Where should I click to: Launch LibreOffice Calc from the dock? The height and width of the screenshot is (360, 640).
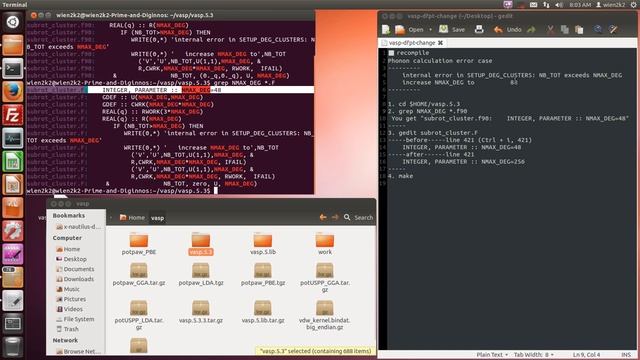(13, 162)
